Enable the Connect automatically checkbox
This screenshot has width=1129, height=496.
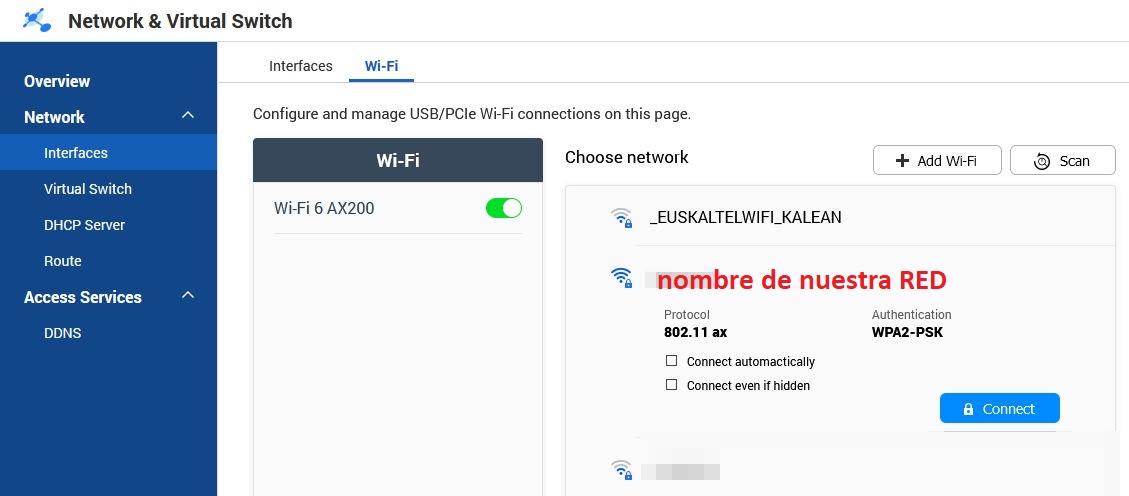tap(671, 361)
